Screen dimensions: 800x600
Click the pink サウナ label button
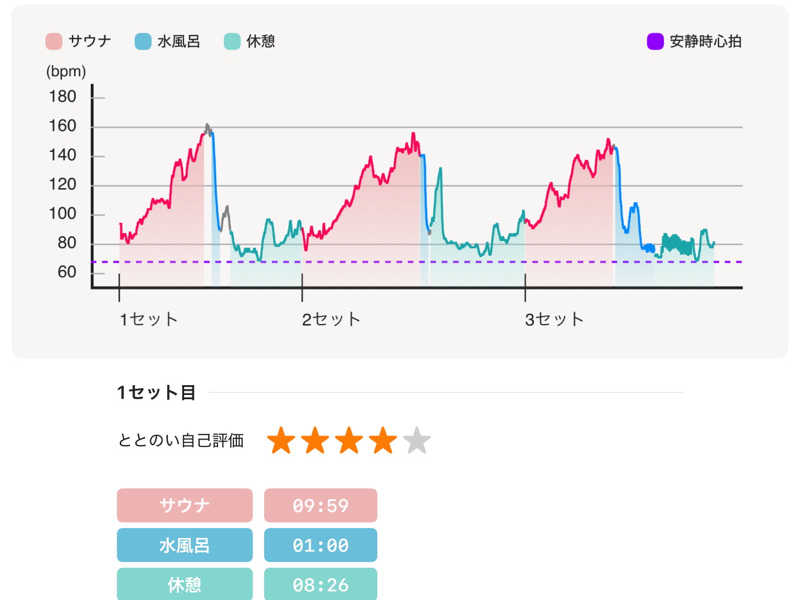point(185,505)
